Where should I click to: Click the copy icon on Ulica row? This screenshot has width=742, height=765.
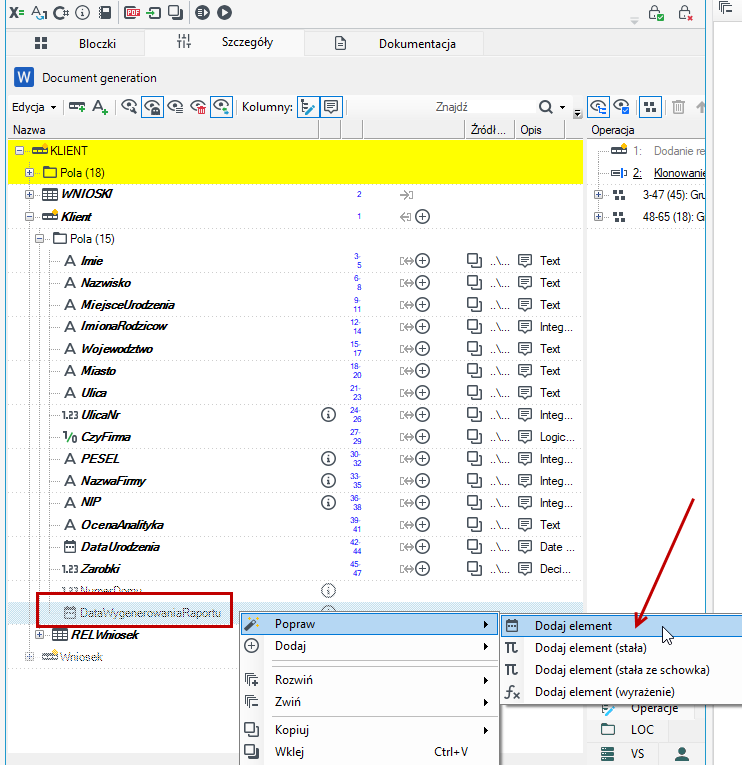(474, 392)
